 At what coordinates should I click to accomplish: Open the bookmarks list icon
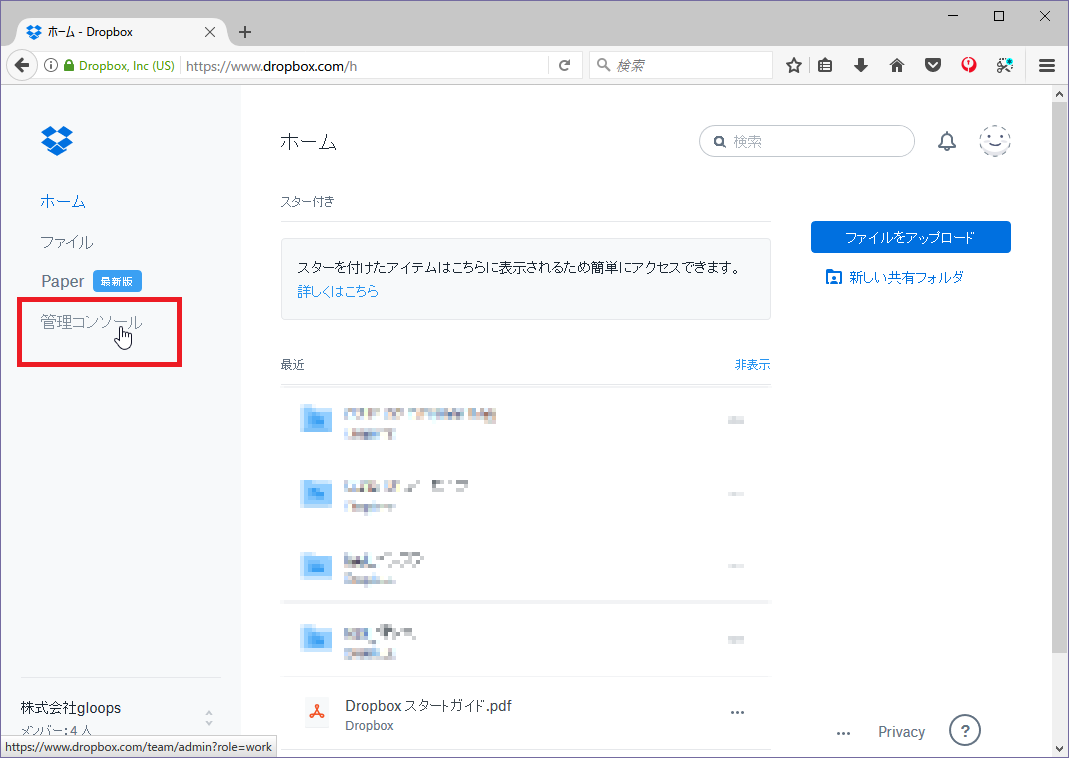(x=825, y=65)
